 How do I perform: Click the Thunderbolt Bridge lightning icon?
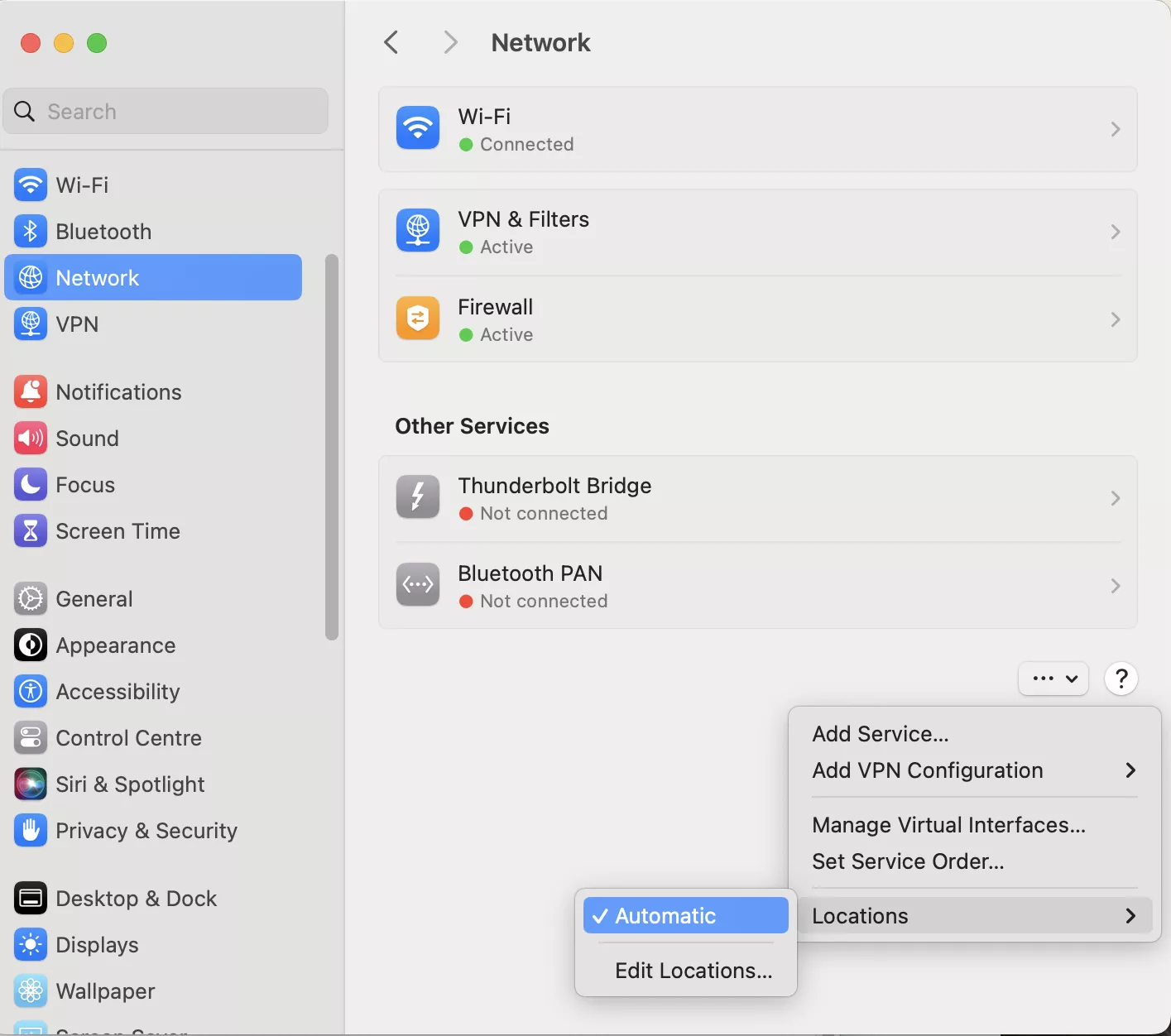tap(418, 496)
